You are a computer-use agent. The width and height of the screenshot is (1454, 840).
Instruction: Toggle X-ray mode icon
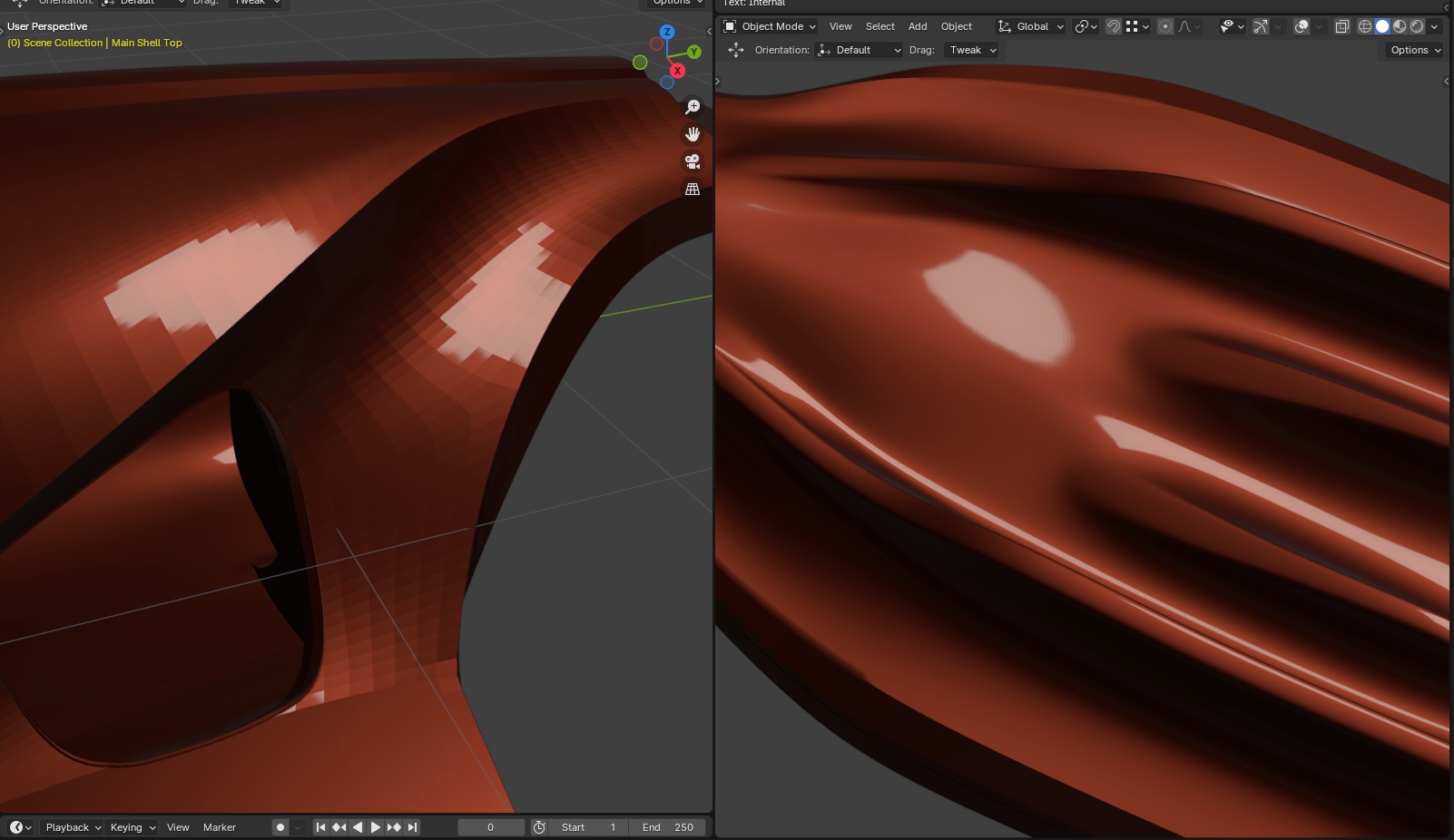point(1342,26)
